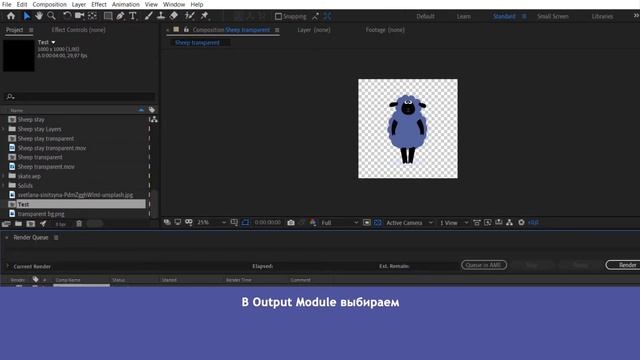Switch to Effect Controls tab
This screenshot has width=640, height=360.
[78, 30]
